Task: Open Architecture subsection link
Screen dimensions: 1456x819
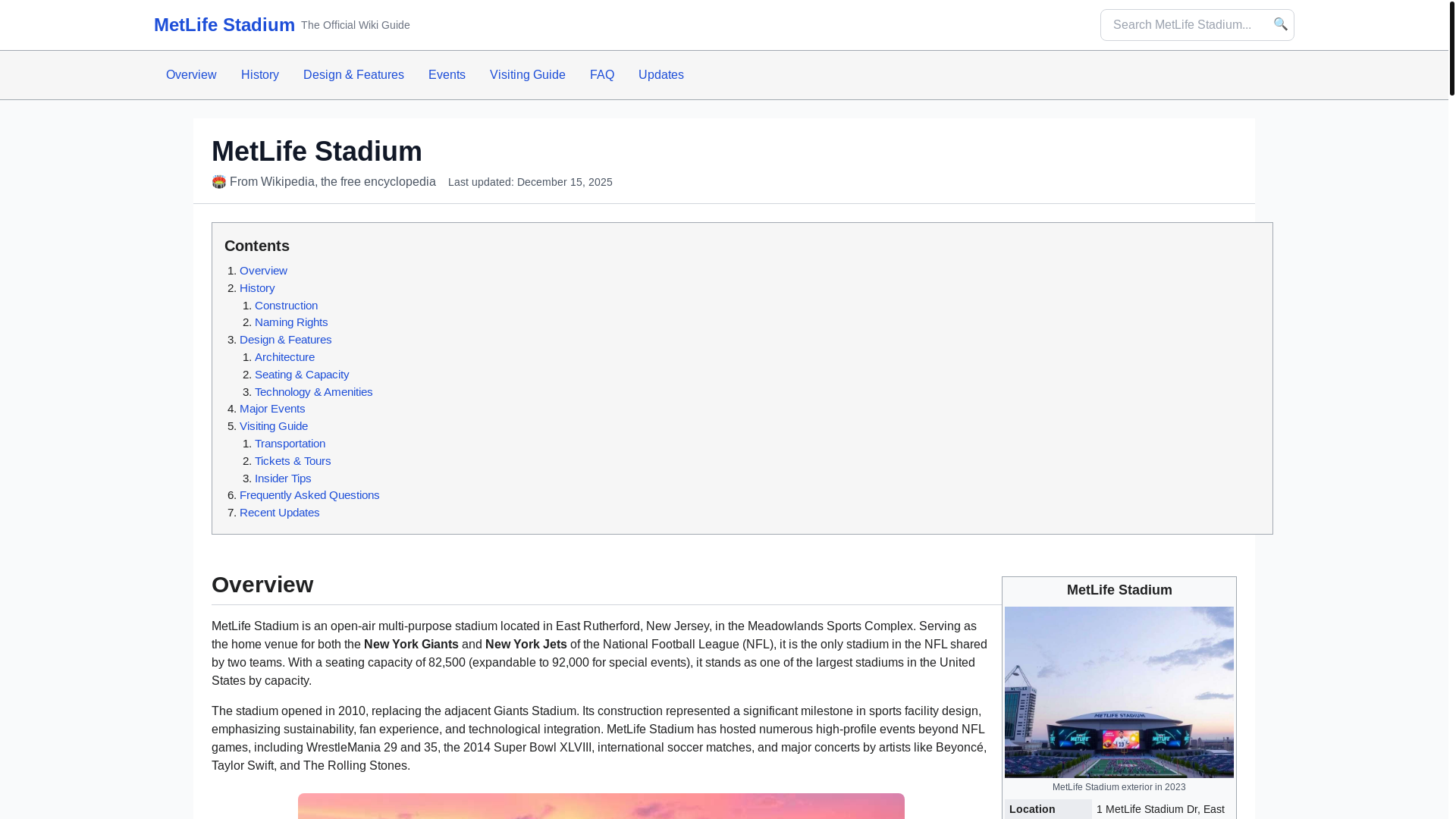Action: [x=284, y=357]
